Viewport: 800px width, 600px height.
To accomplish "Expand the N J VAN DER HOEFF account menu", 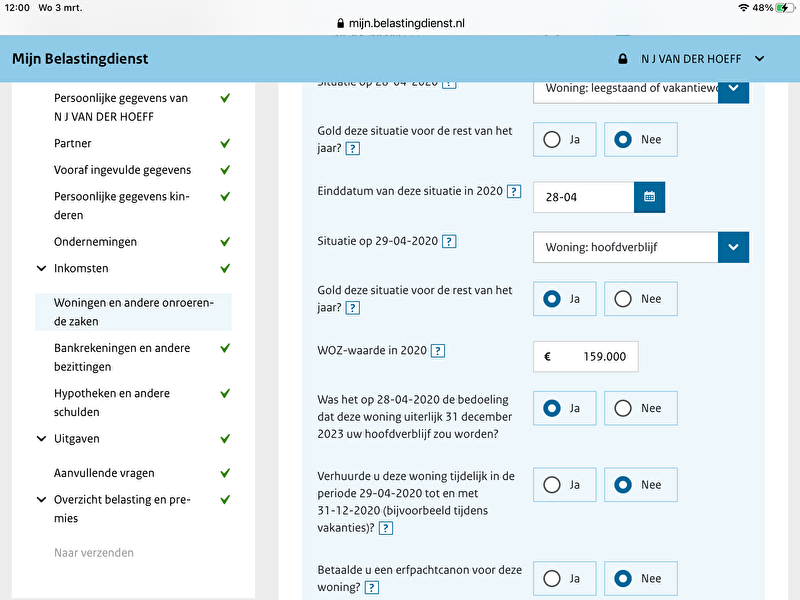I will click(759, 59).
